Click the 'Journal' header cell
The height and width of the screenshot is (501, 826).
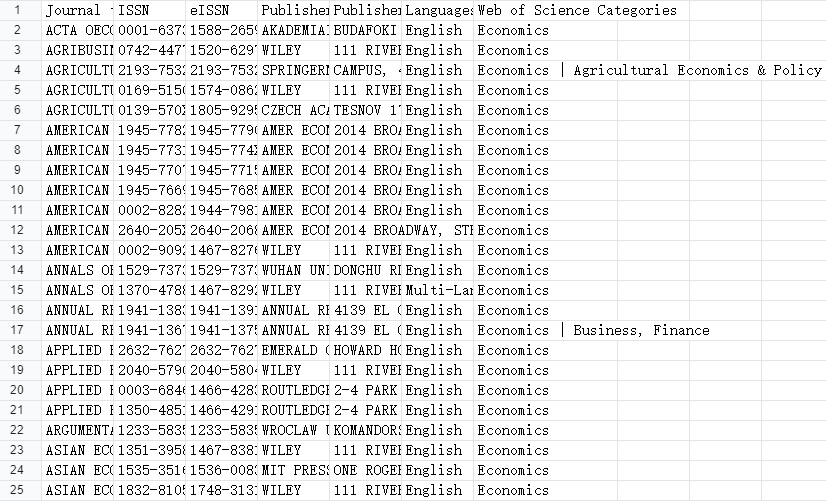tap(78, 10)
